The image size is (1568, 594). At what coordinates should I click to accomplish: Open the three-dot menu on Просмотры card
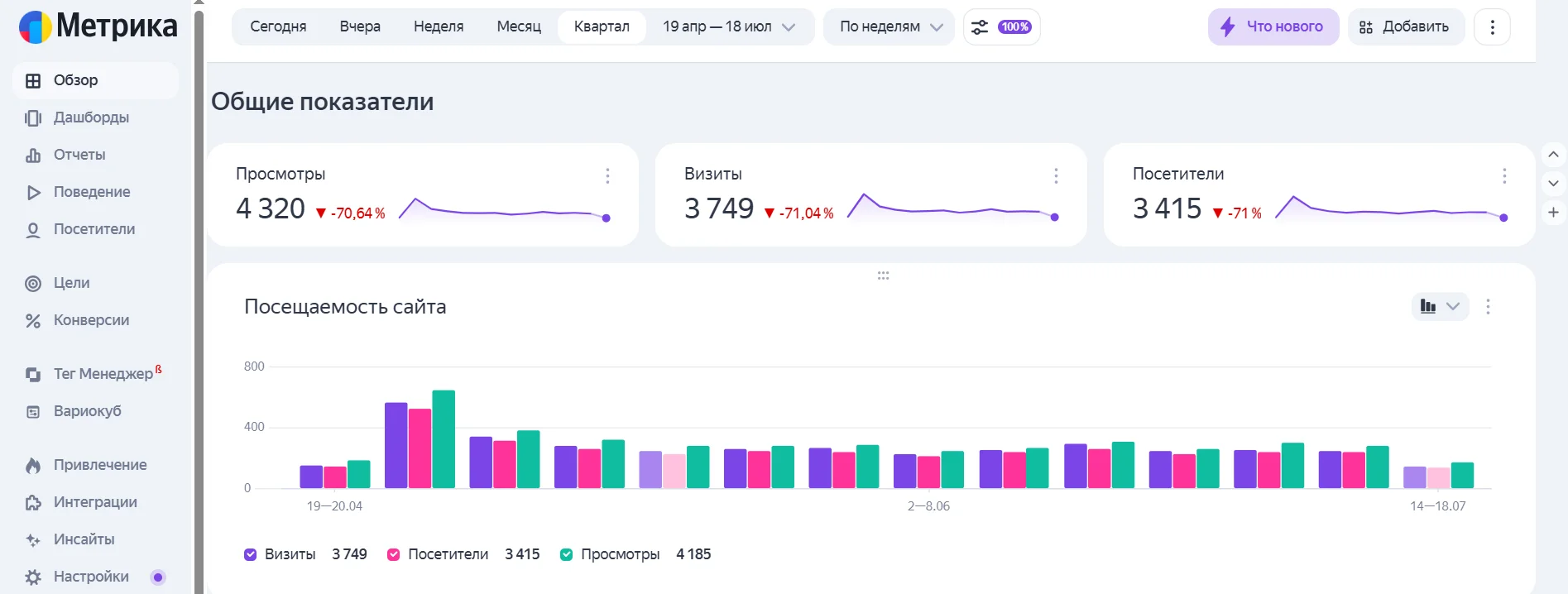point(607,175)
